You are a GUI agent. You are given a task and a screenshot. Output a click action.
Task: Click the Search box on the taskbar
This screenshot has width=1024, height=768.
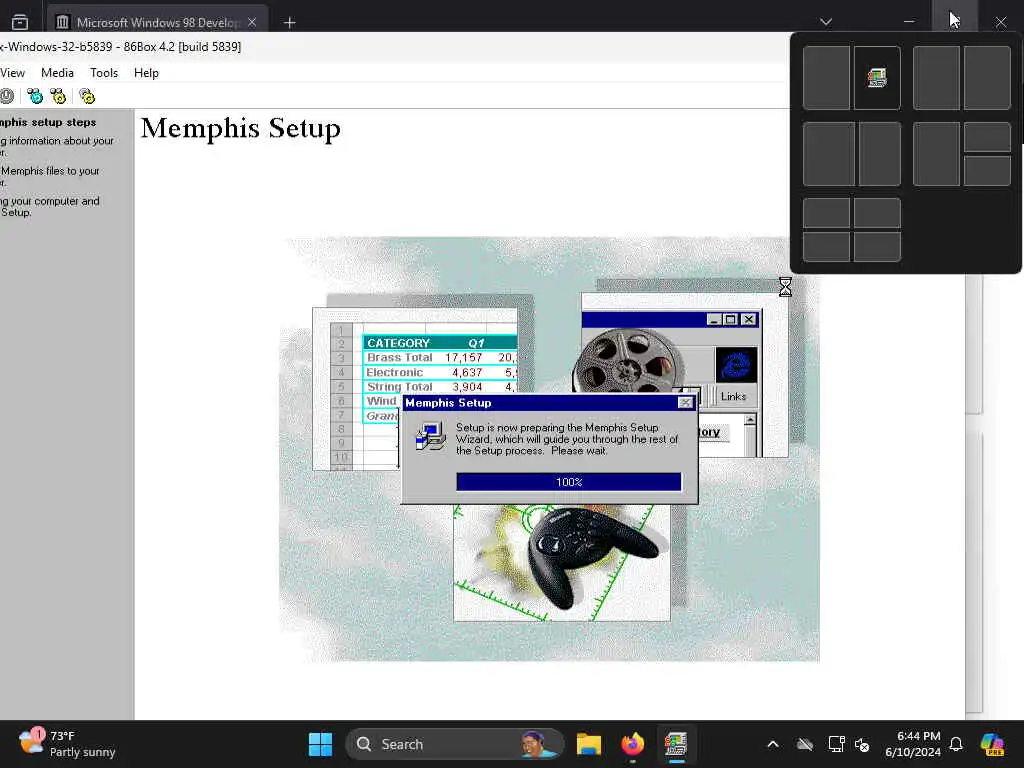click(x=455, y=744)
